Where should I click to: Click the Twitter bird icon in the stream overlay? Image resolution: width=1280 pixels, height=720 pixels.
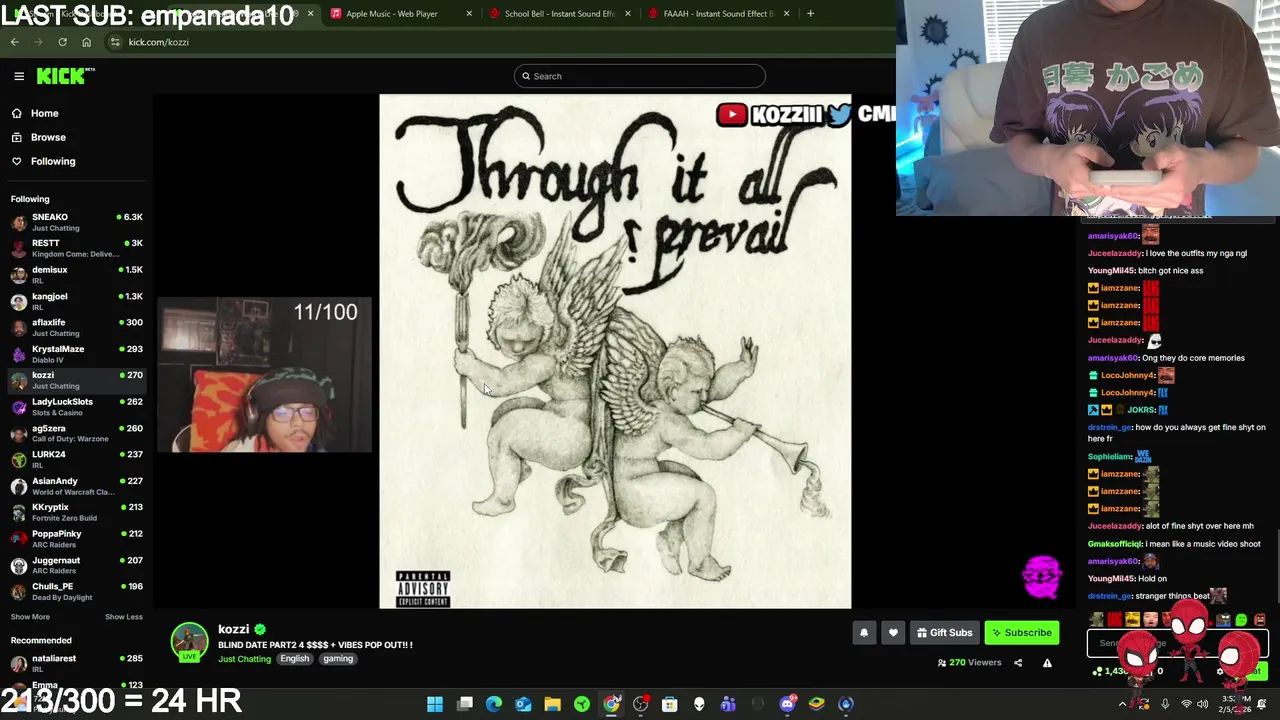(x=839, y=114)
